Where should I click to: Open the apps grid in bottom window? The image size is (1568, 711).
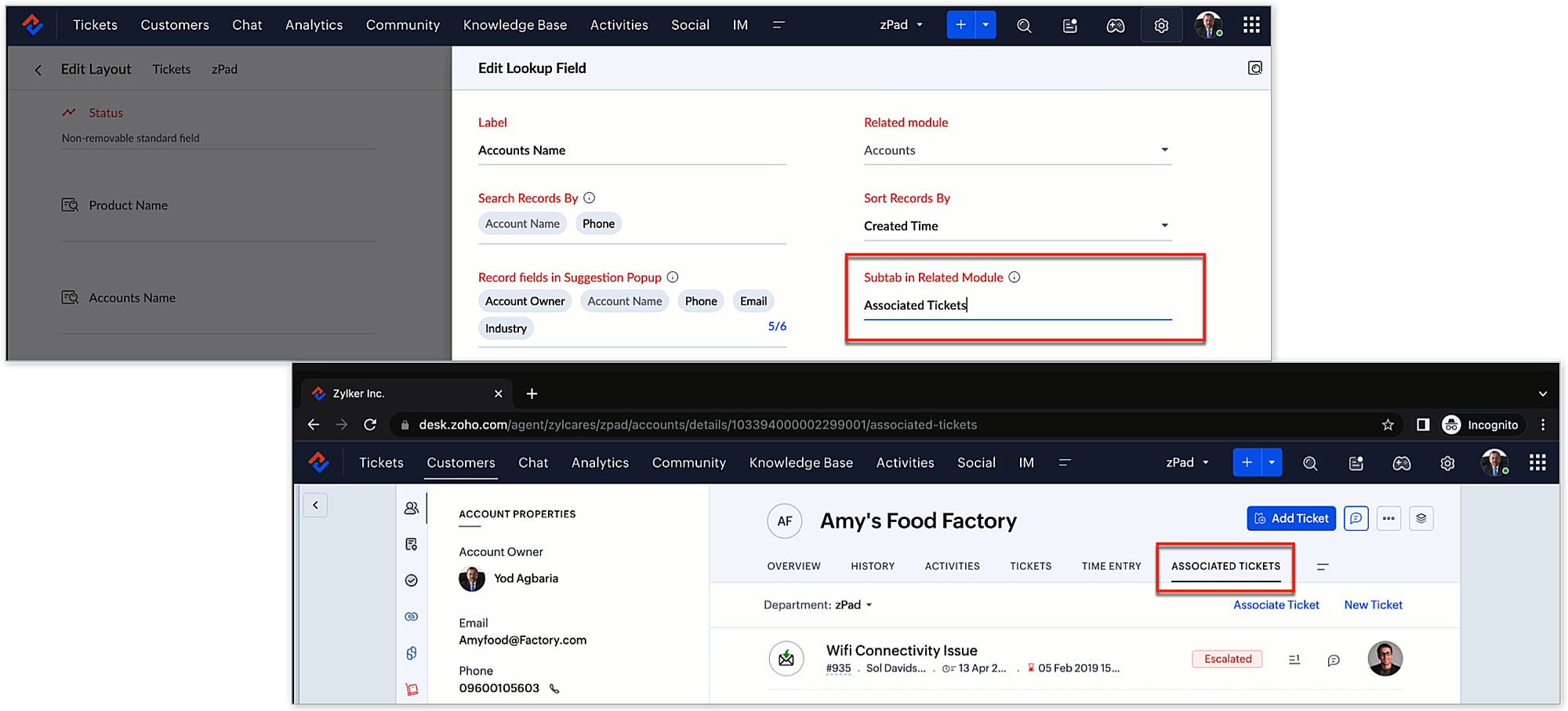pos(1537,463)
